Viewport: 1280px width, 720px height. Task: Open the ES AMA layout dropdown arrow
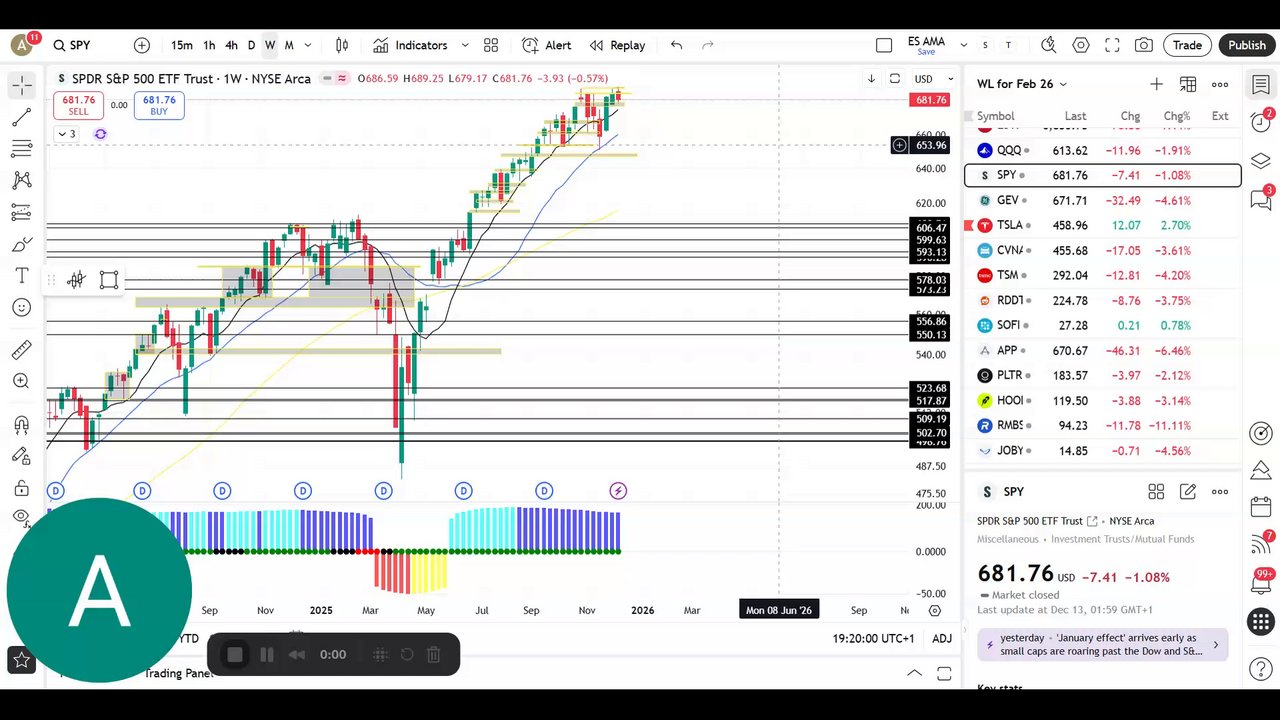(964, 45)
